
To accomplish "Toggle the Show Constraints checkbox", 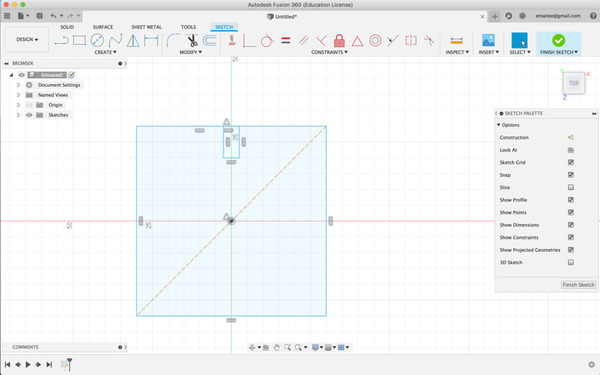I will [571, 237].
